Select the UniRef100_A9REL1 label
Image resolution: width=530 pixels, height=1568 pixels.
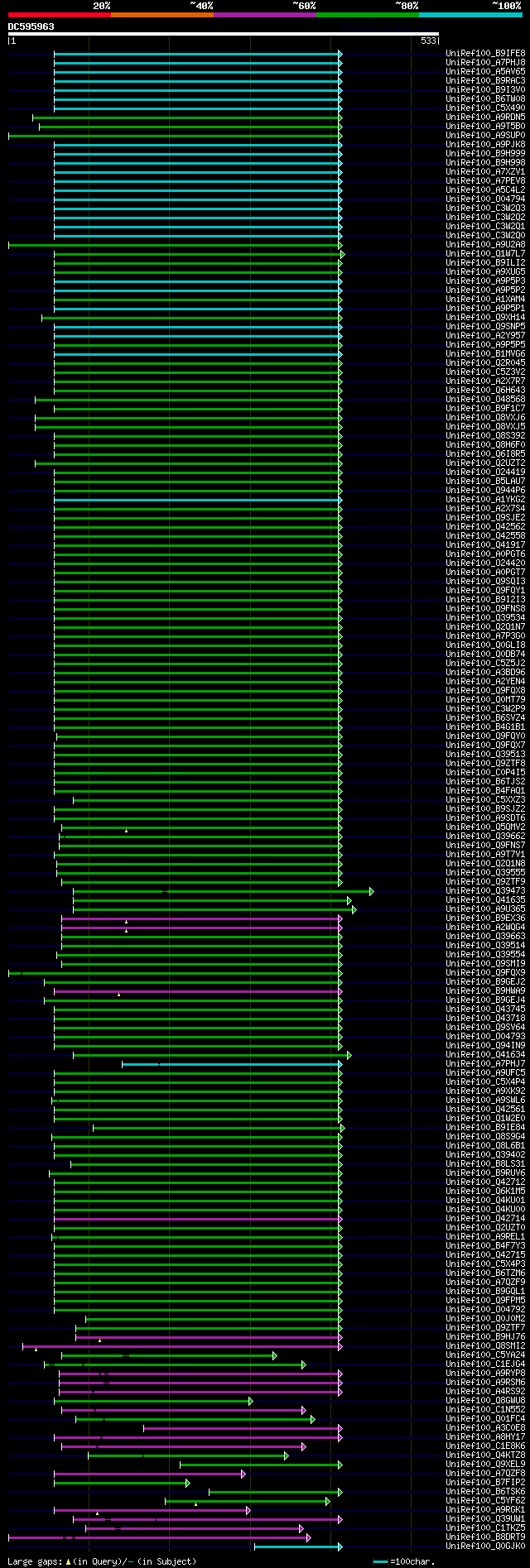pyautogui.click(x=485, y=1236)
